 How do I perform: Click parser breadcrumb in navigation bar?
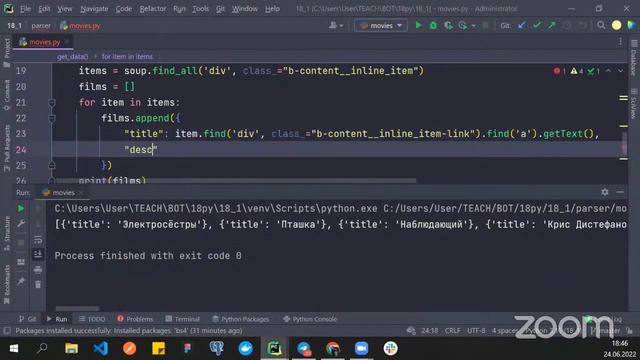click(41, 25)
